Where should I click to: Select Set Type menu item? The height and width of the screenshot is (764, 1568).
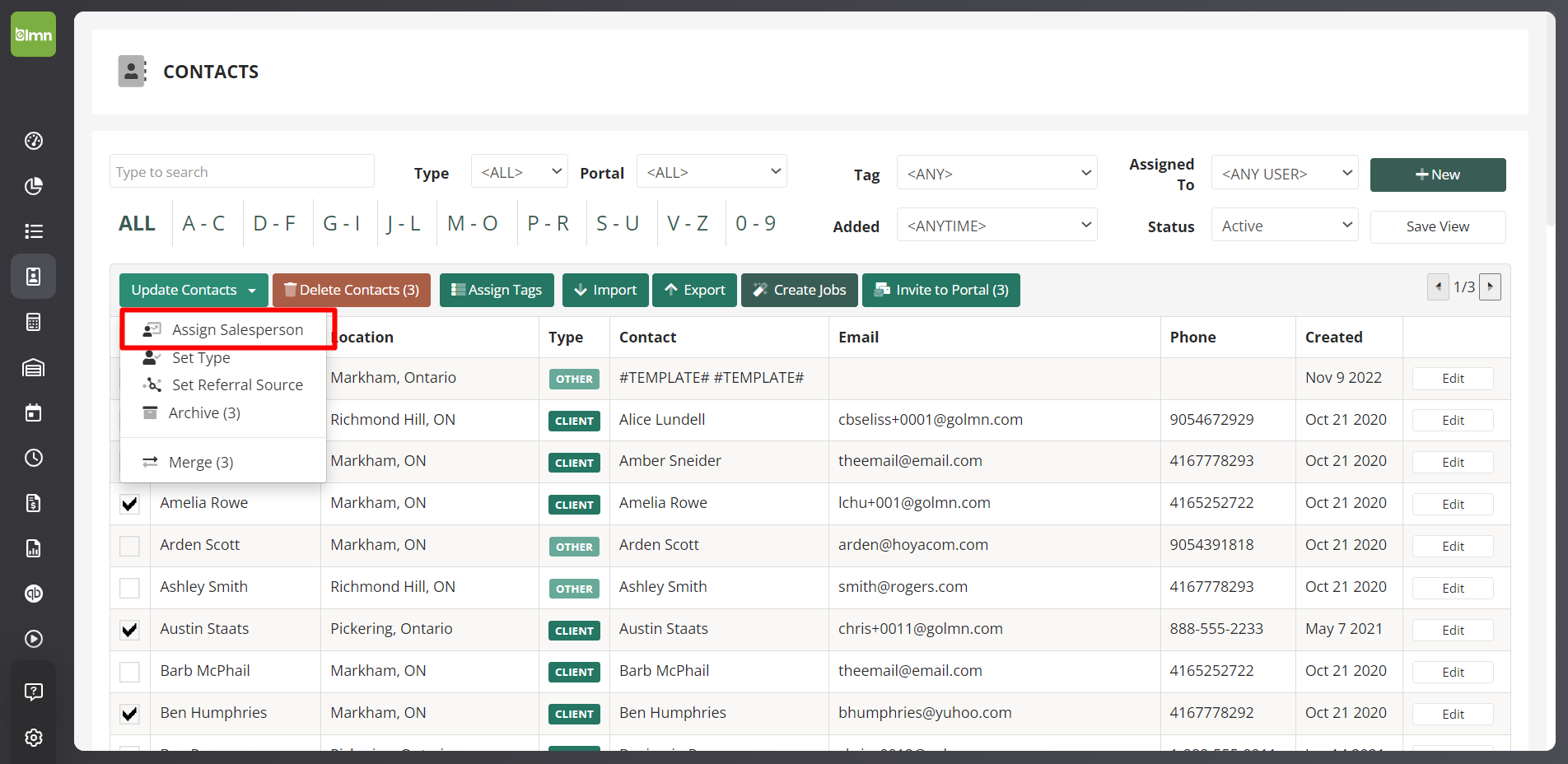click(223, 357)
